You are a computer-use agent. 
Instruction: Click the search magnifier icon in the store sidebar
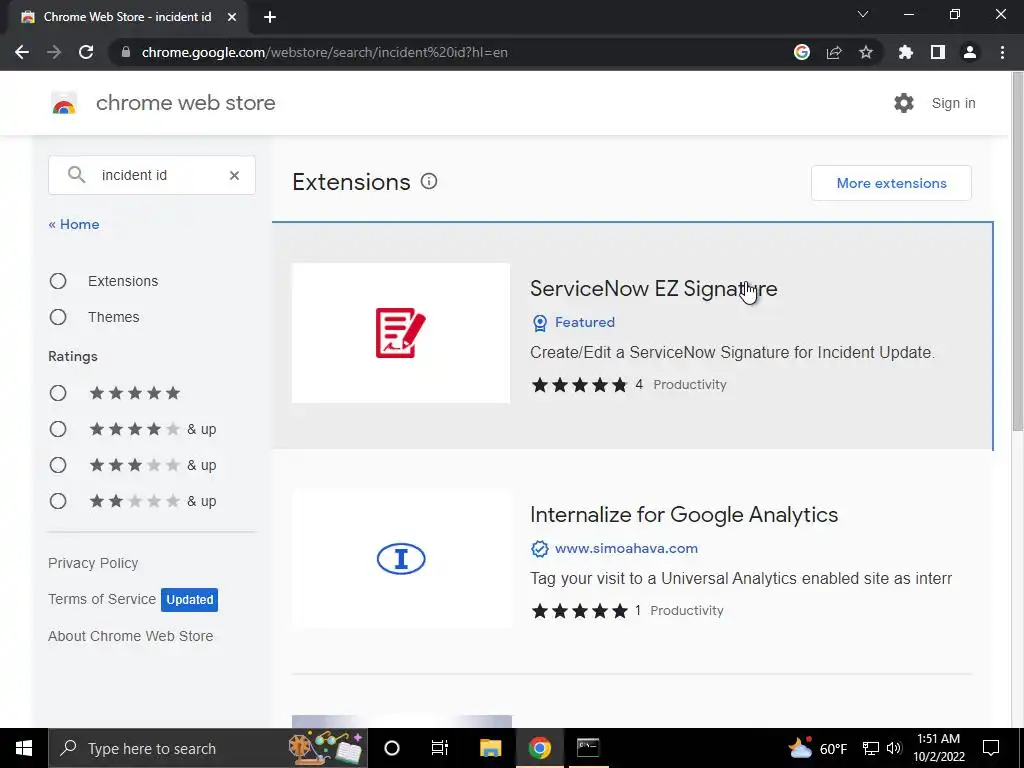tap(76, 175)
